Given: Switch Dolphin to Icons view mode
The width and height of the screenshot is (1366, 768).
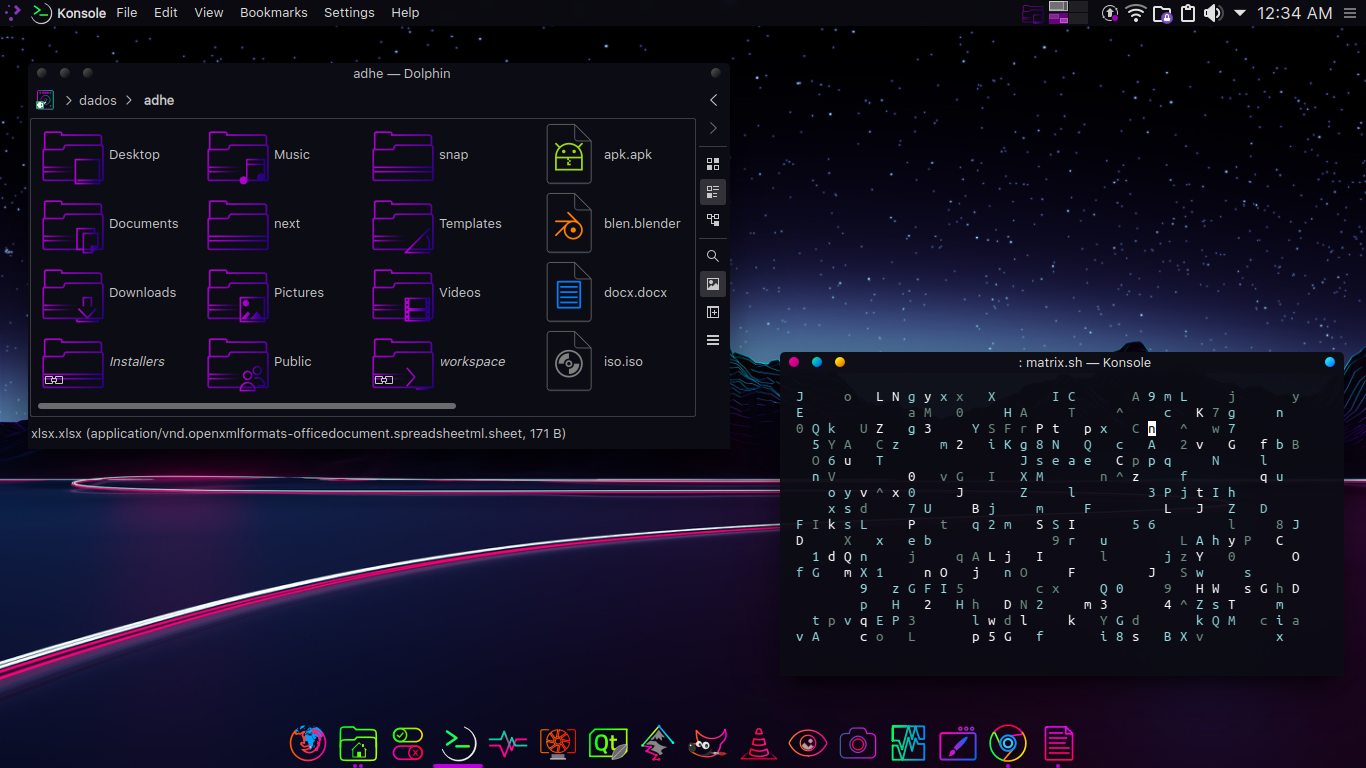Looking at the screenshot, I should (713, 164).
